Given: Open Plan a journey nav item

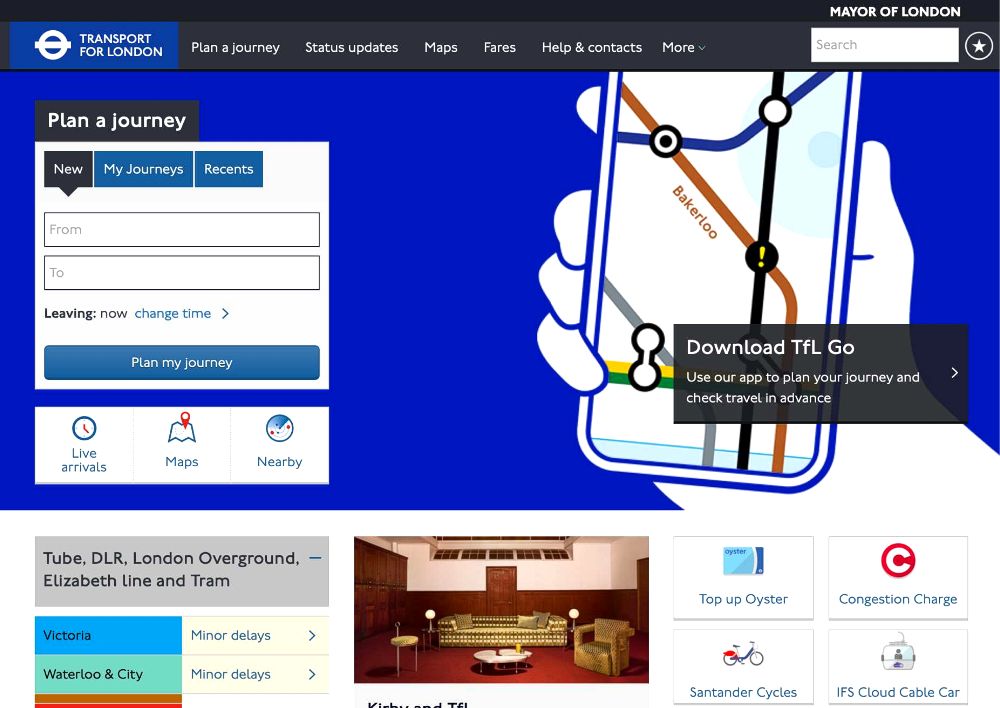Looking at the screenshot, I should (235, 47).
